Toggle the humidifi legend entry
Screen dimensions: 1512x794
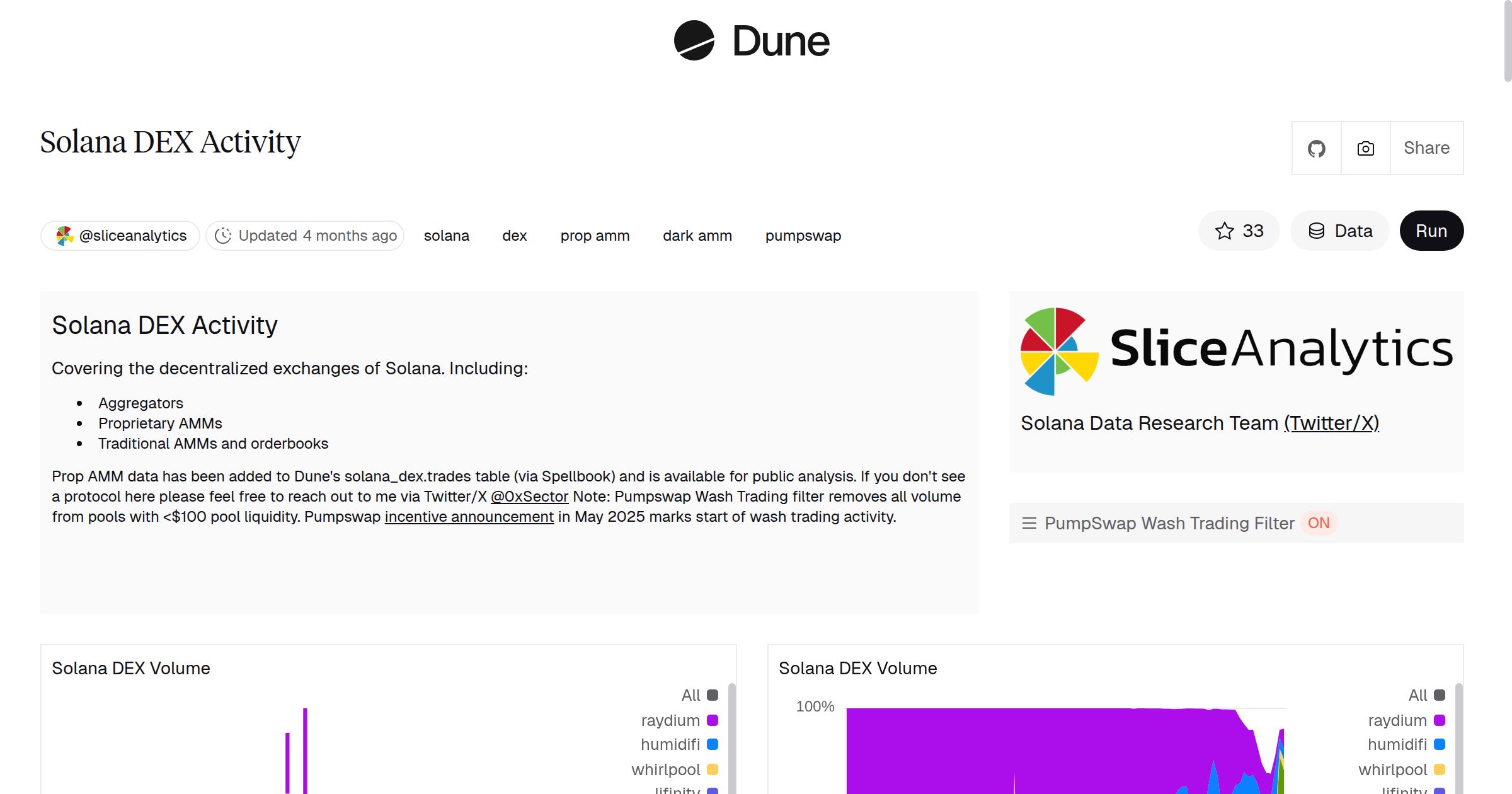(671, 744)
